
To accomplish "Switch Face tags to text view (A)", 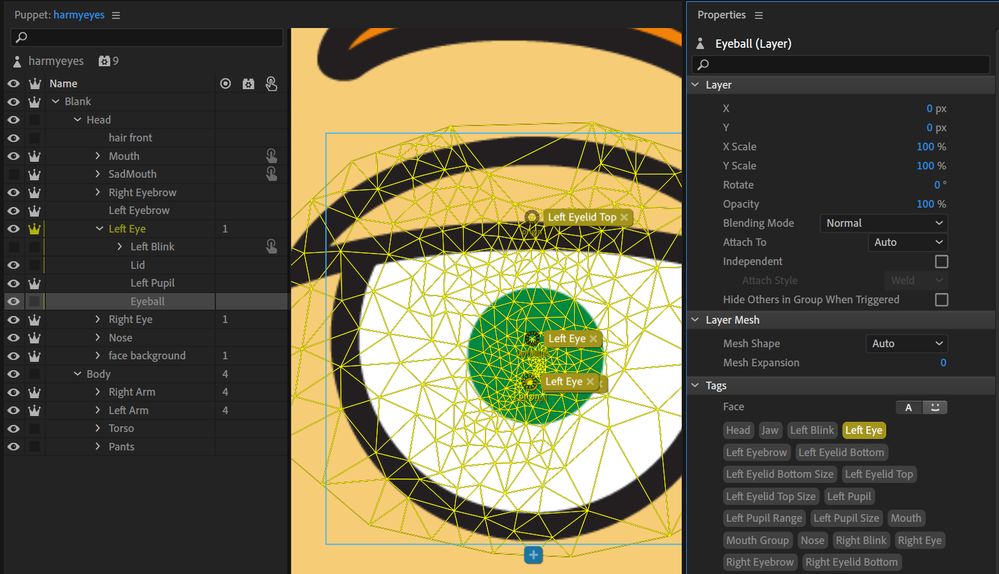I will coord(908,407).
